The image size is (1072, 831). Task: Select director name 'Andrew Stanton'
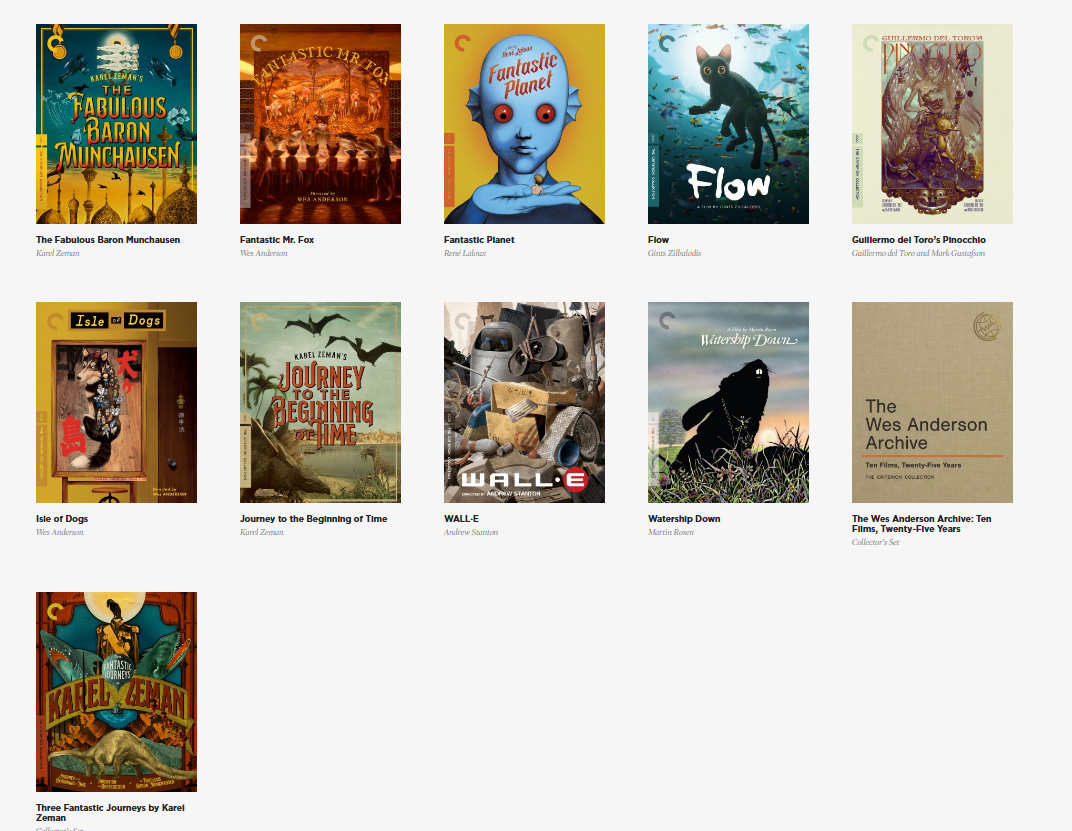(470, 532)
